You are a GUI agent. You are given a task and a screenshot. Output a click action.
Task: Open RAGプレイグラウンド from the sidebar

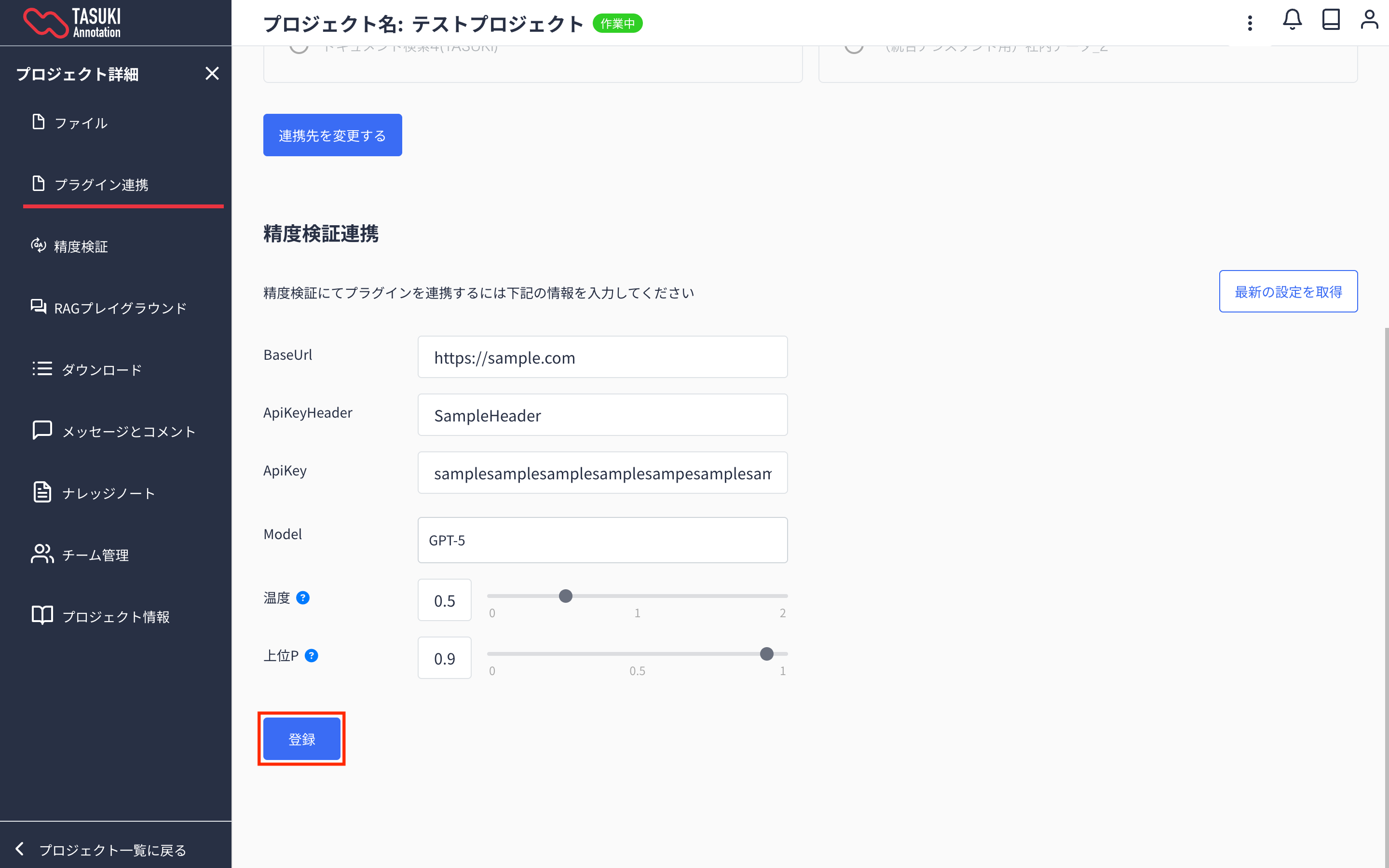pyautogui.click(x=120, y=308)
